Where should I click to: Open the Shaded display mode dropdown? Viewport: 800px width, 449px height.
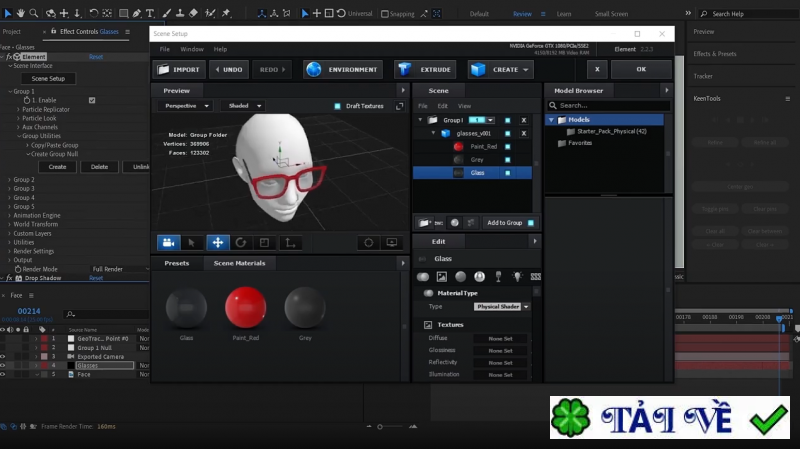(243, 105)
